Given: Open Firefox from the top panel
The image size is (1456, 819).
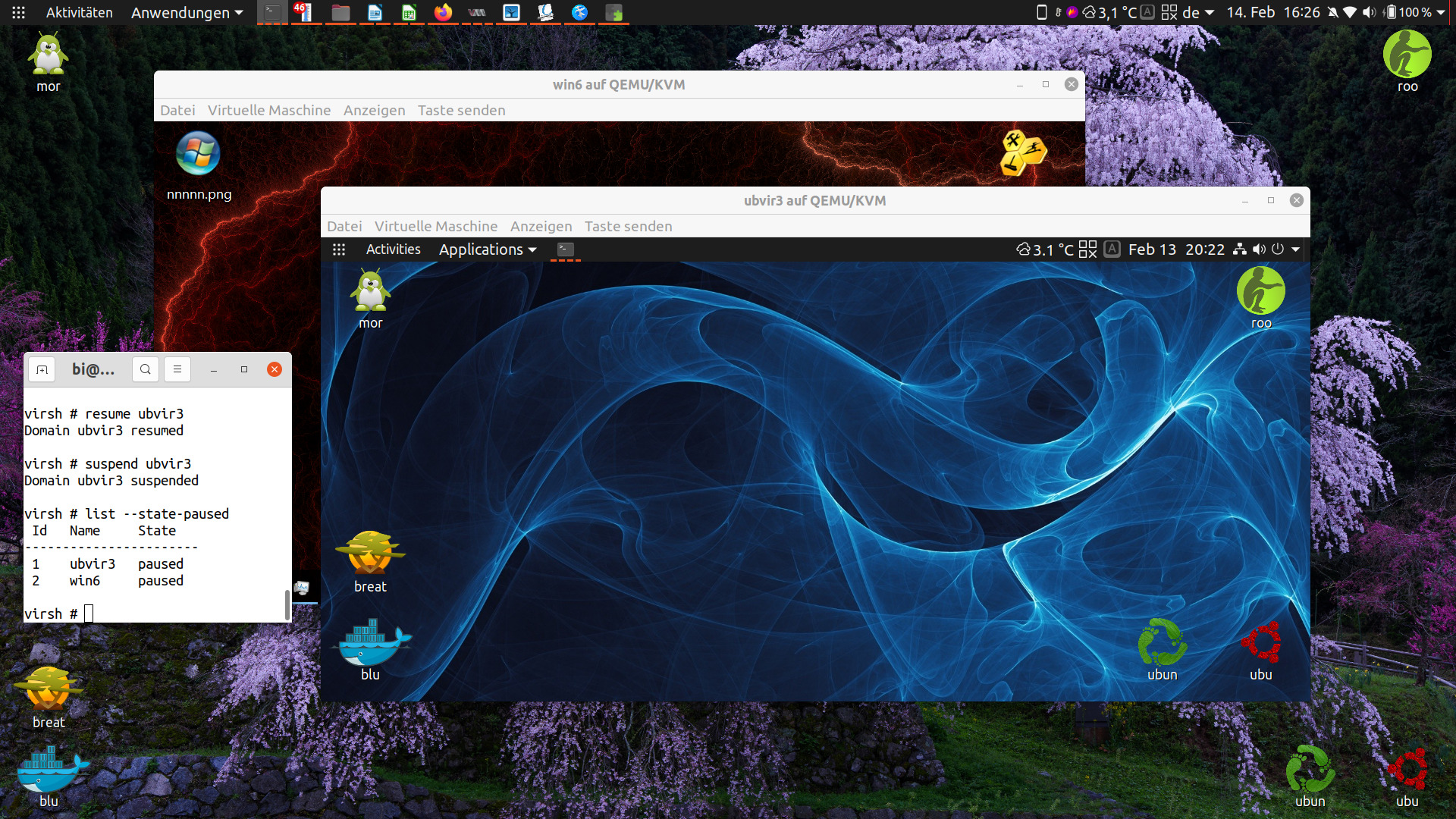Looking at the screenshot, I should point(443,12).
